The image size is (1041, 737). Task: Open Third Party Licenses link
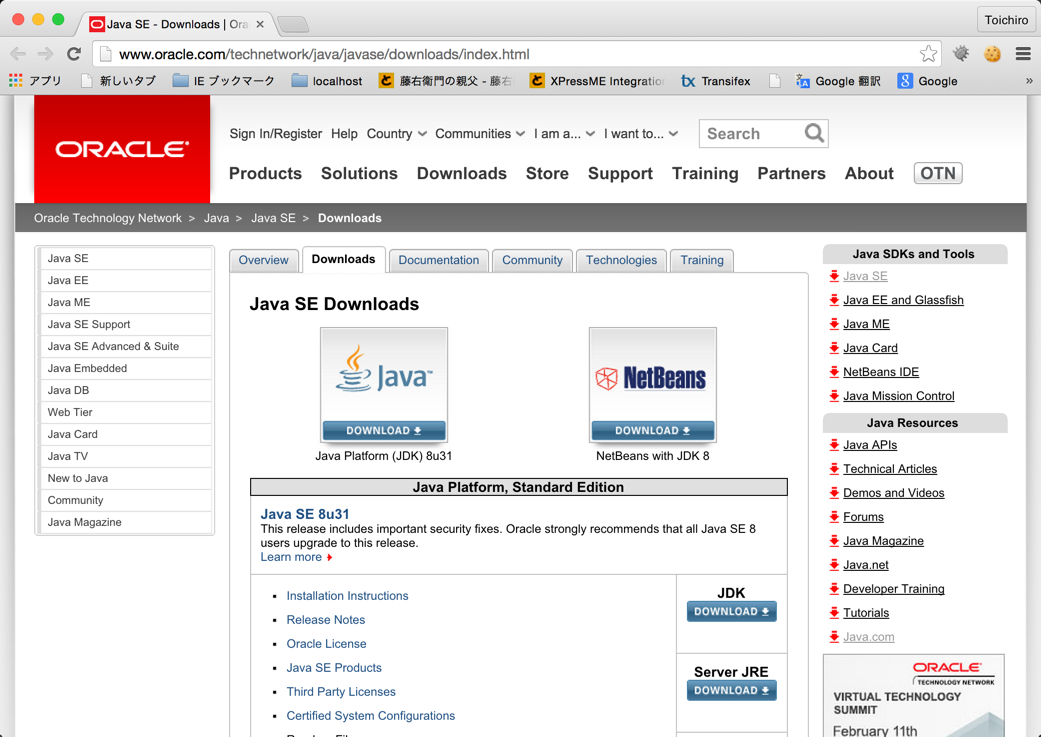pos(341,691)
